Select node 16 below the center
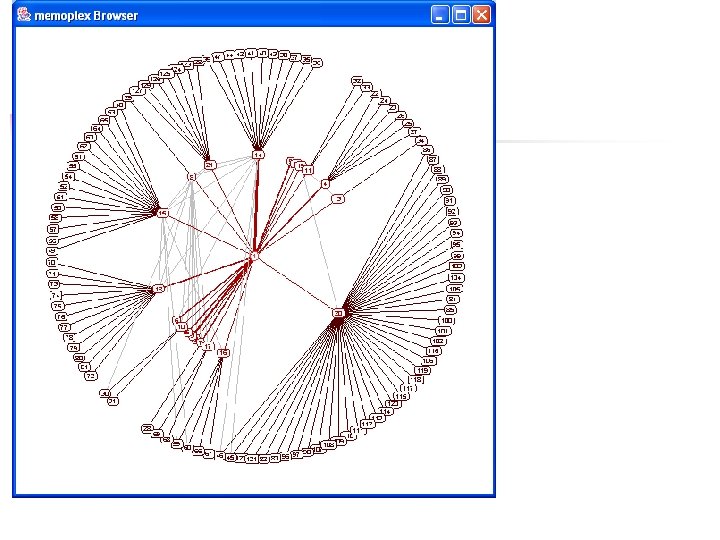Screen dimensions: 720x540 [x=223, y=353]
